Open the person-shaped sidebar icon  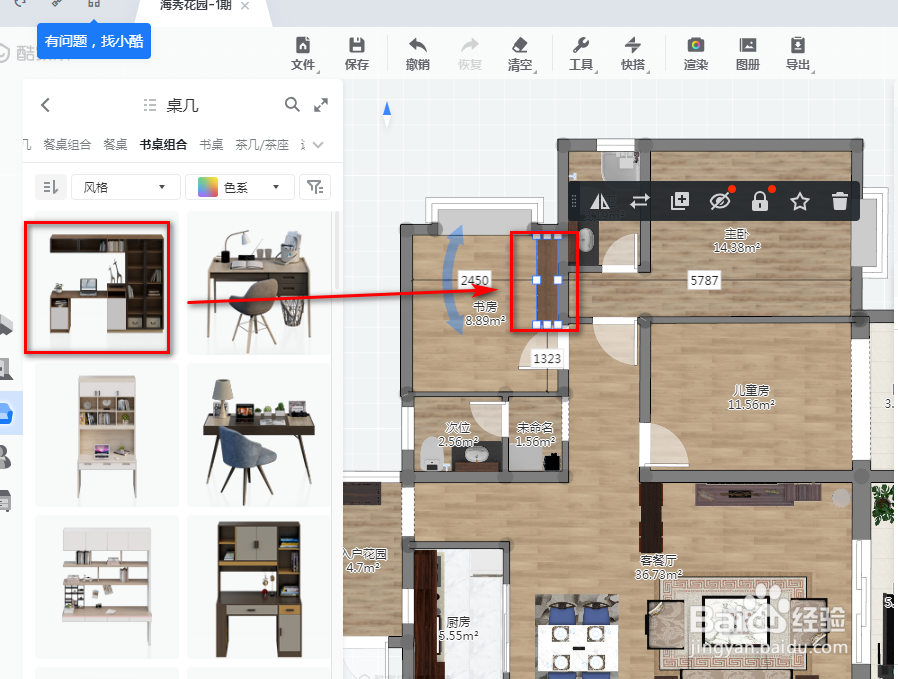pyautogui.click(x=5, y=457)
